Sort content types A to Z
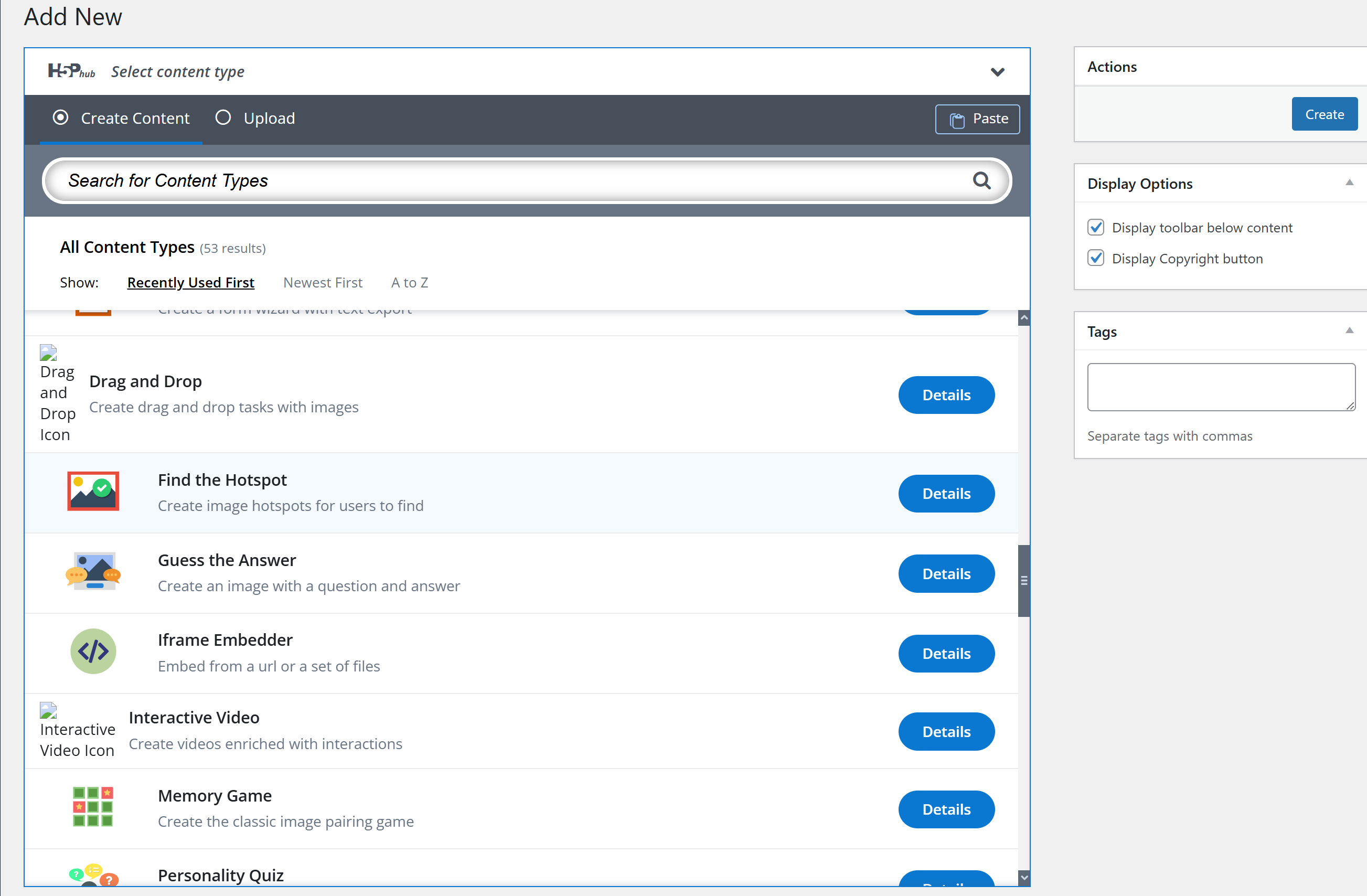1367x896 pixels. (x=409, y=283)
